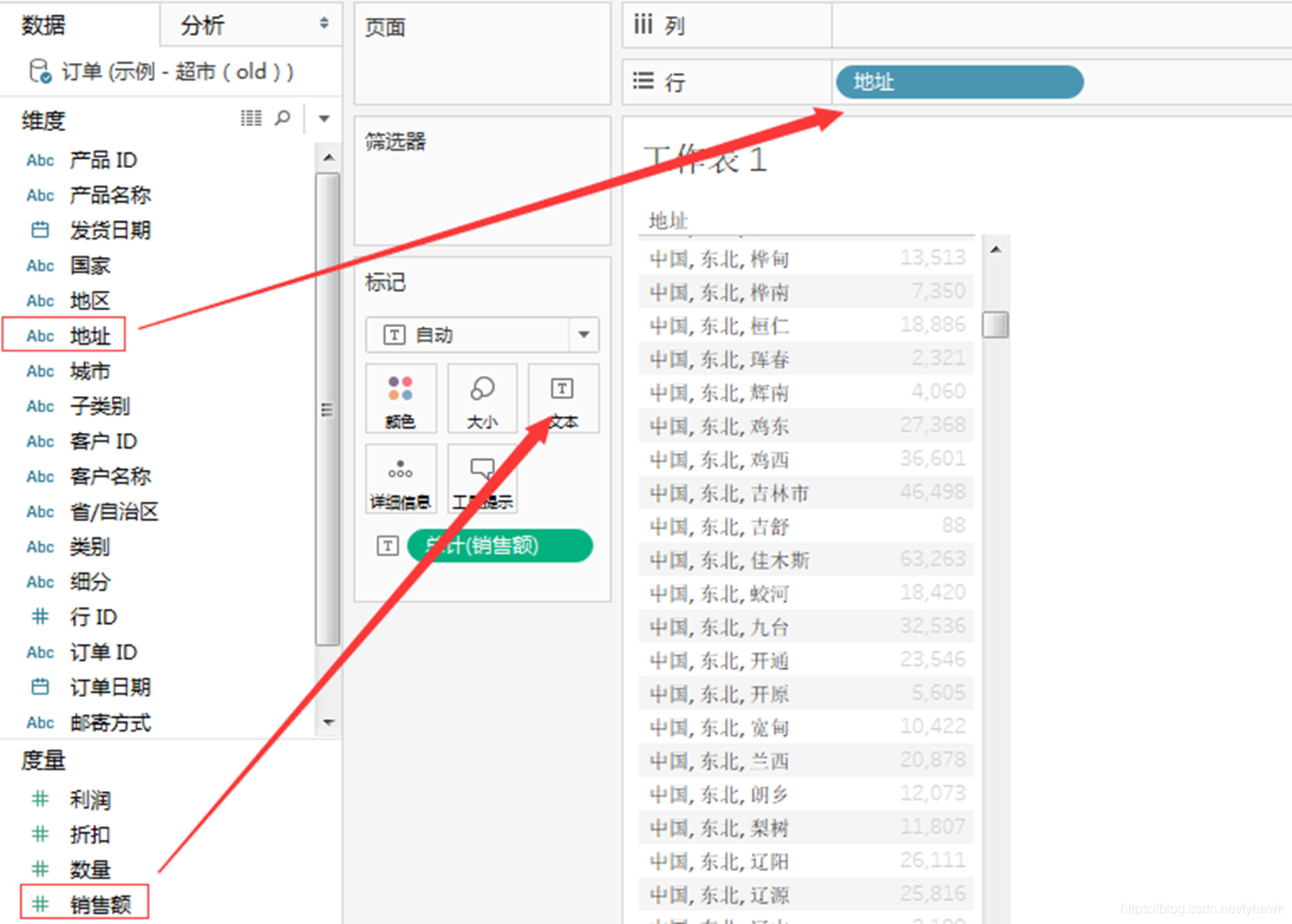Image resolution: width=1292 pixels, height=924 pixels.
Task: Click the value 27,368 for 鸡东
Action: tap(933, 425)
